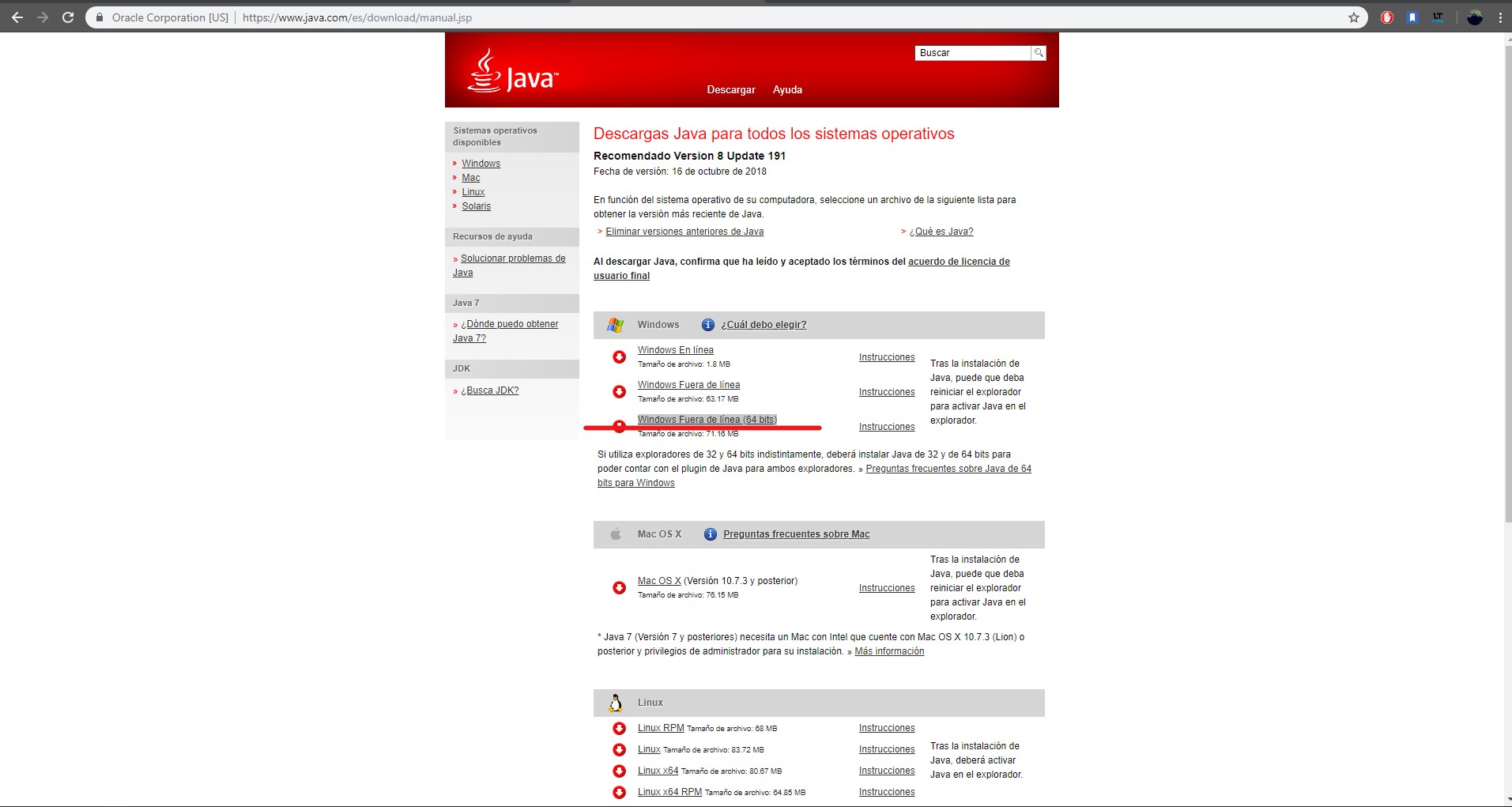Open Instrucciones for Mac OS X
Screen dimensions: 1512x807
click(887, 588)
